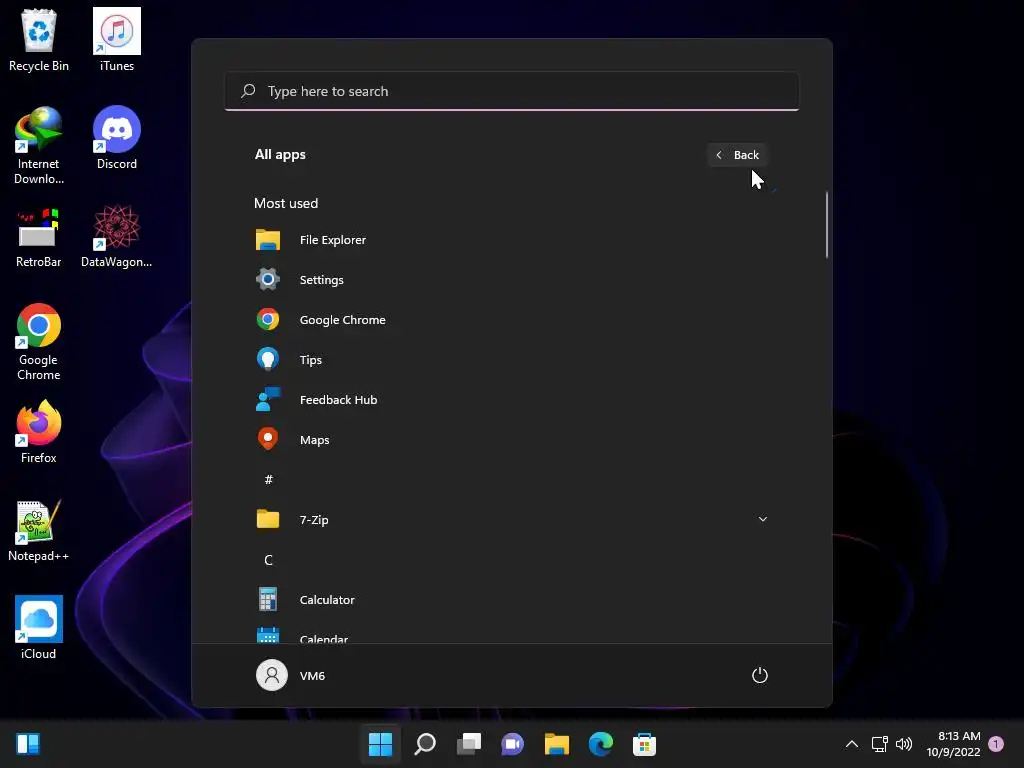Viewport: 1024px width, 768px height.
Task: Open the VM6 user account menu
Action: (x=291, y=675)
